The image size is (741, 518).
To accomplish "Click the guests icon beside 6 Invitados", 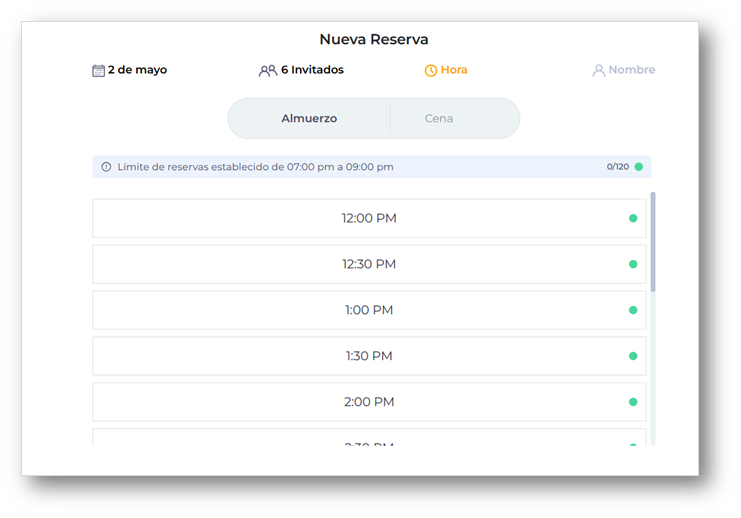I will coord(267,71).
